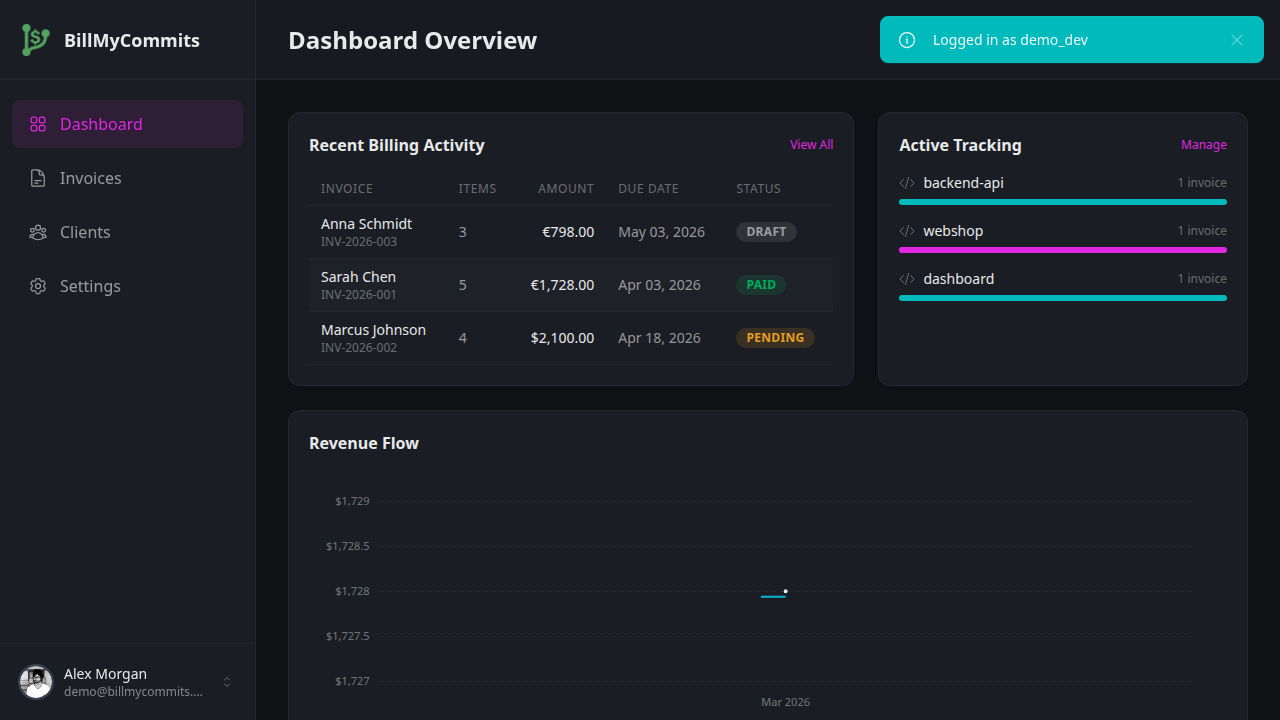This screenshot has height=720, width=1280.
Task: Select the backend-api repository name
Action: coord(963,183)
